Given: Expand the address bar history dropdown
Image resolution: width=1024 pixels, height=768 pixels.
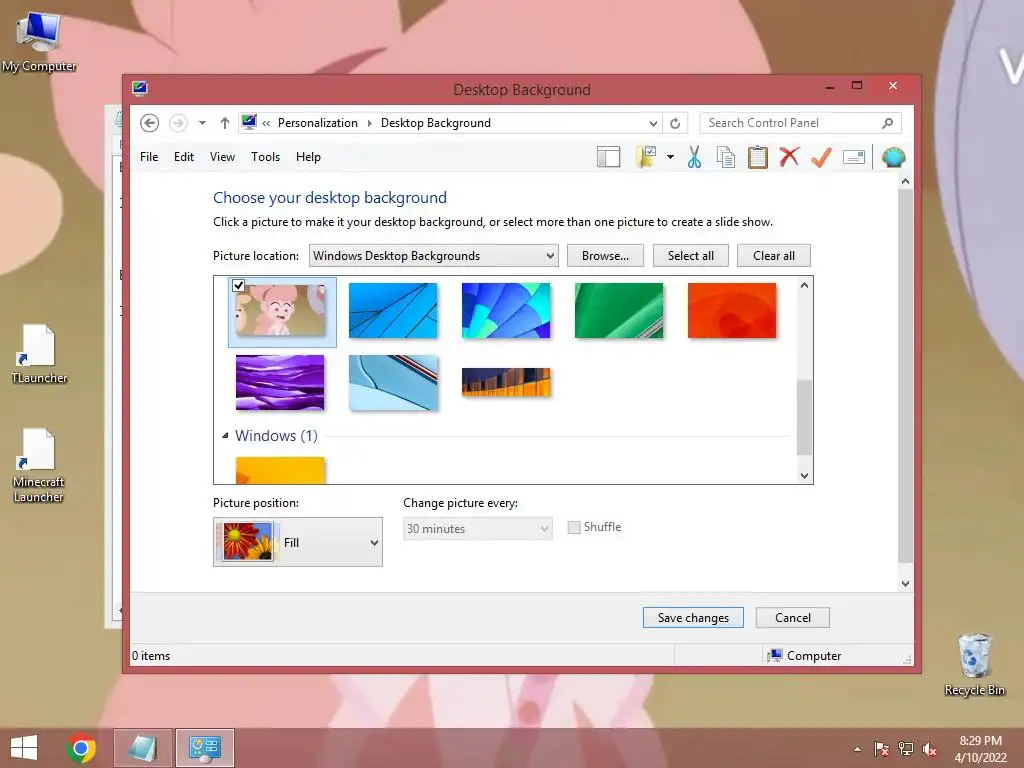Looking at the screenshot, I should point(653,123).
